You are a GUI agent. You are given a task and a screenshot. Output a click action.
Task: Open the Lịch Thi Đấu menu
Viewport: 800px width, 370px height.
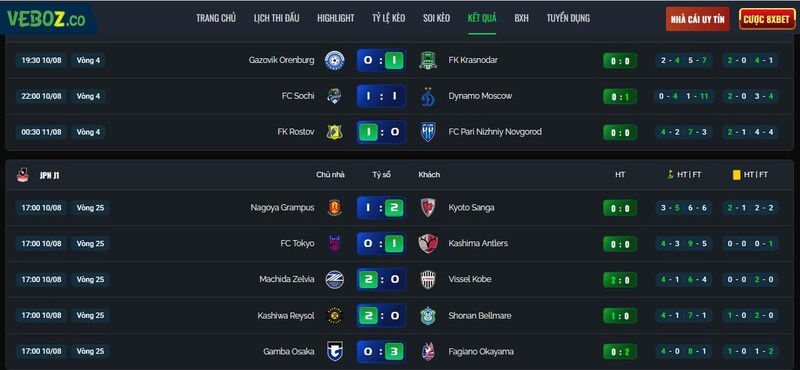[x=277, y=18]
